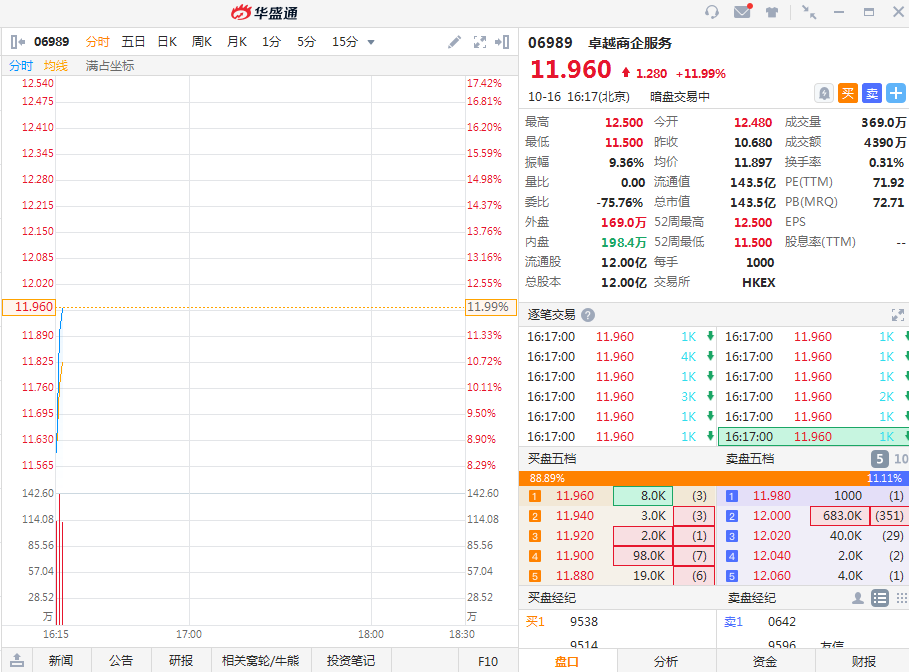Image resolution: width=909 pixels, height=672 pixels.
Task: Select bid level 1 price 11.960
Action: tap(575, 496)
